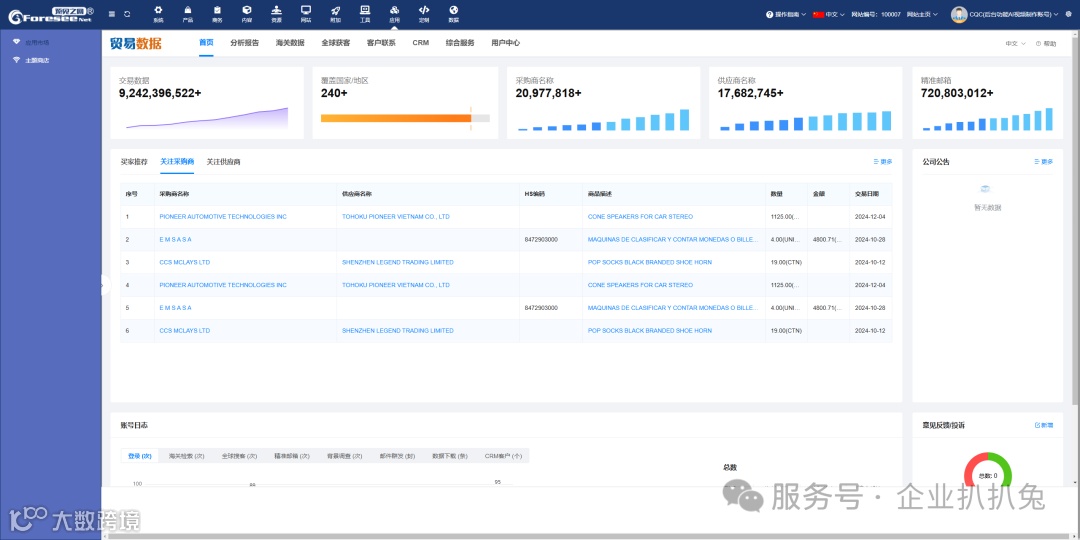Screen dimensions: 1080x540
Task: Click the 产品 shopping bag icon
Action: click(x=187, y=14)
